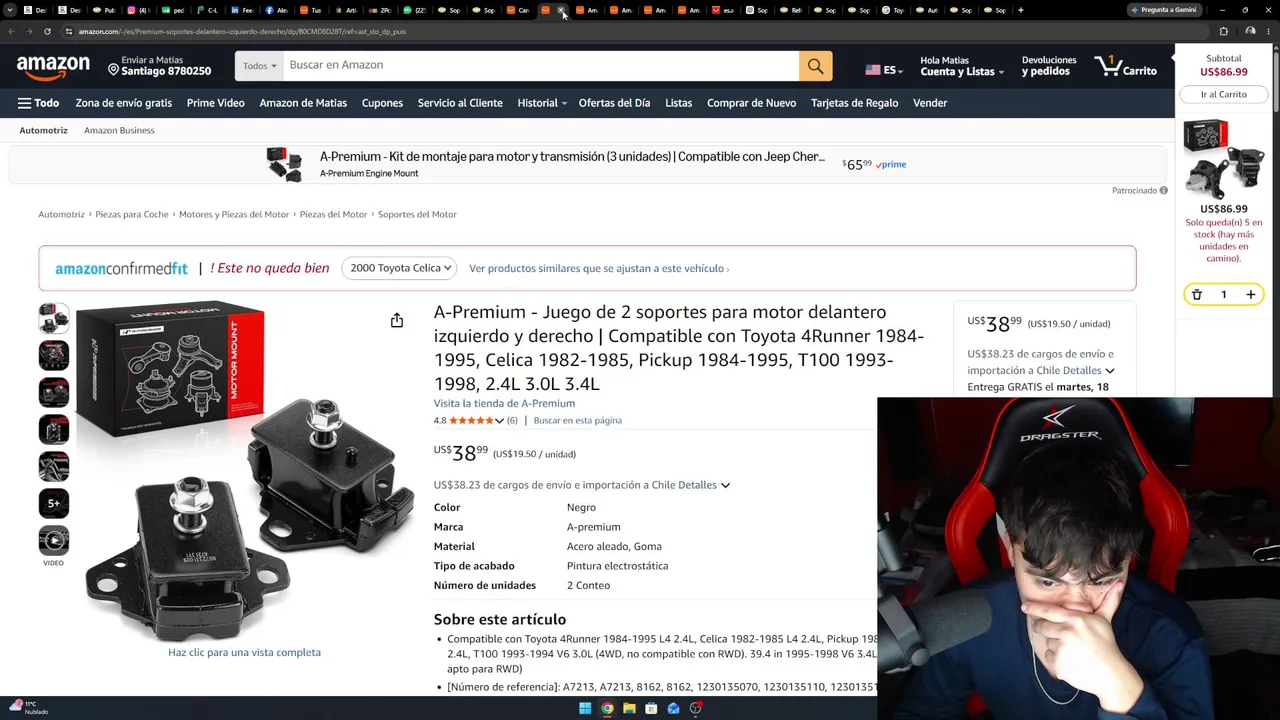
Task: Open the Todos search category dropdown
Action: point(259,66)
